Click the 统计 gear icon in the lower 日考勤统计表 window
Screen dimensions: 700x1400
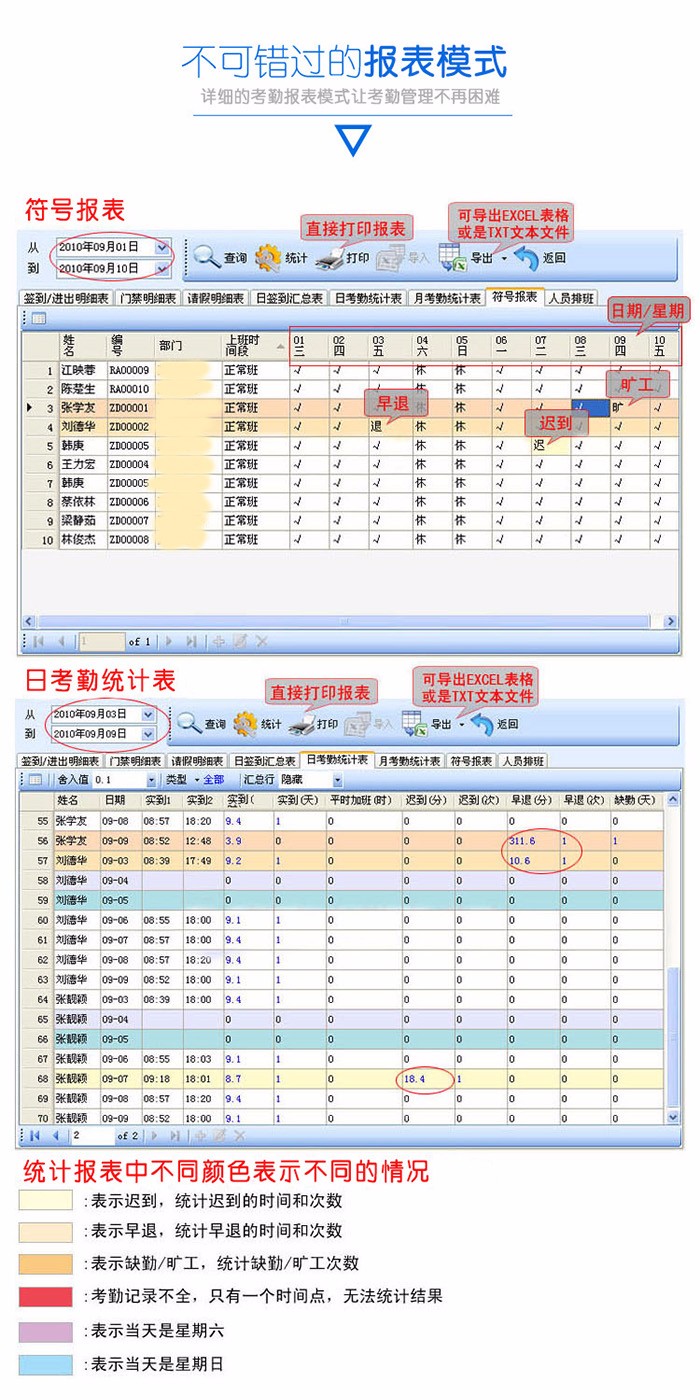tap(246, 723)
